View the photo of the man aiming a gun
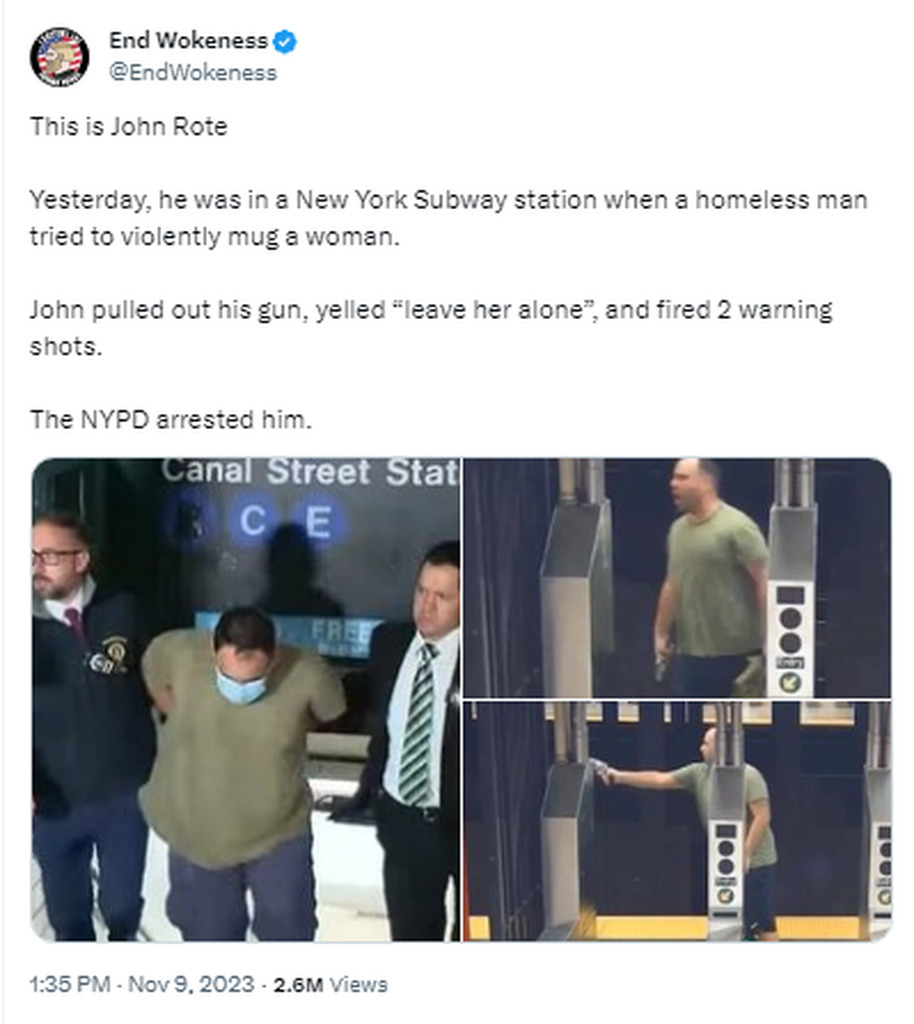Viewport: 914px width, 1024px height. tap(677, 822)
